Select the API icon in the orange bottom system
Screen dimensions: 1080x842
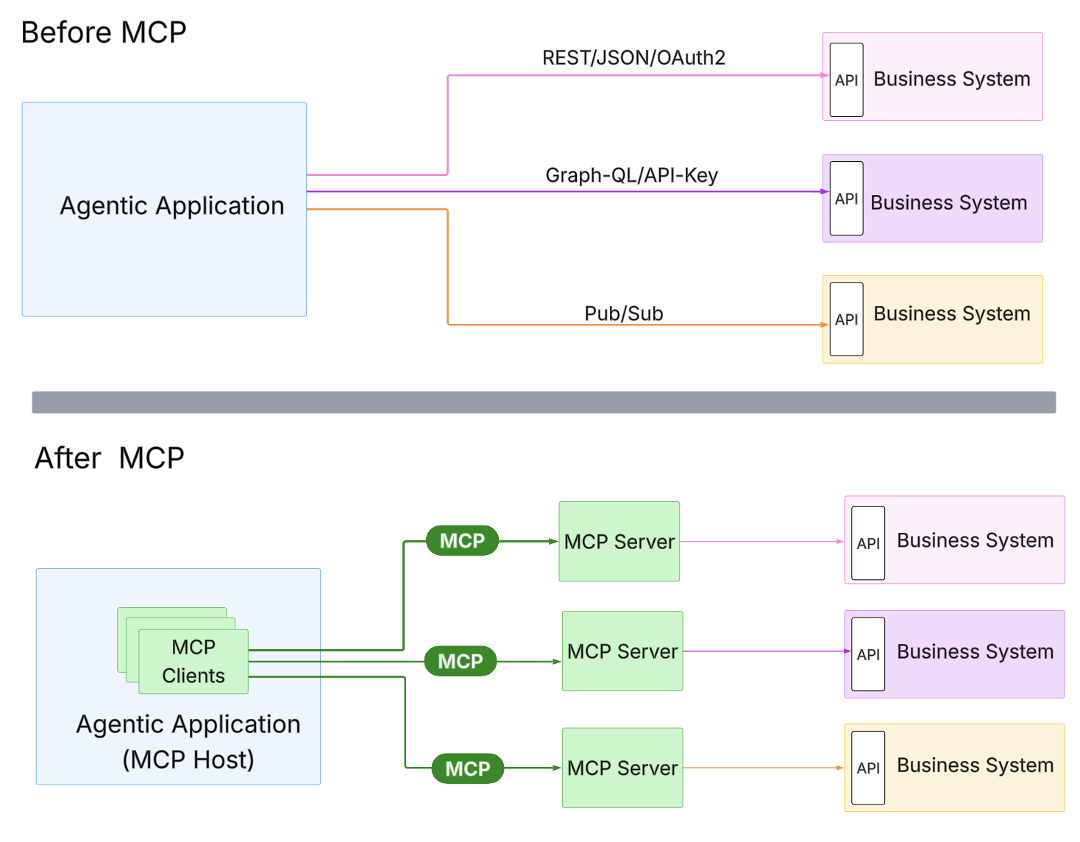tap(867, 768)
